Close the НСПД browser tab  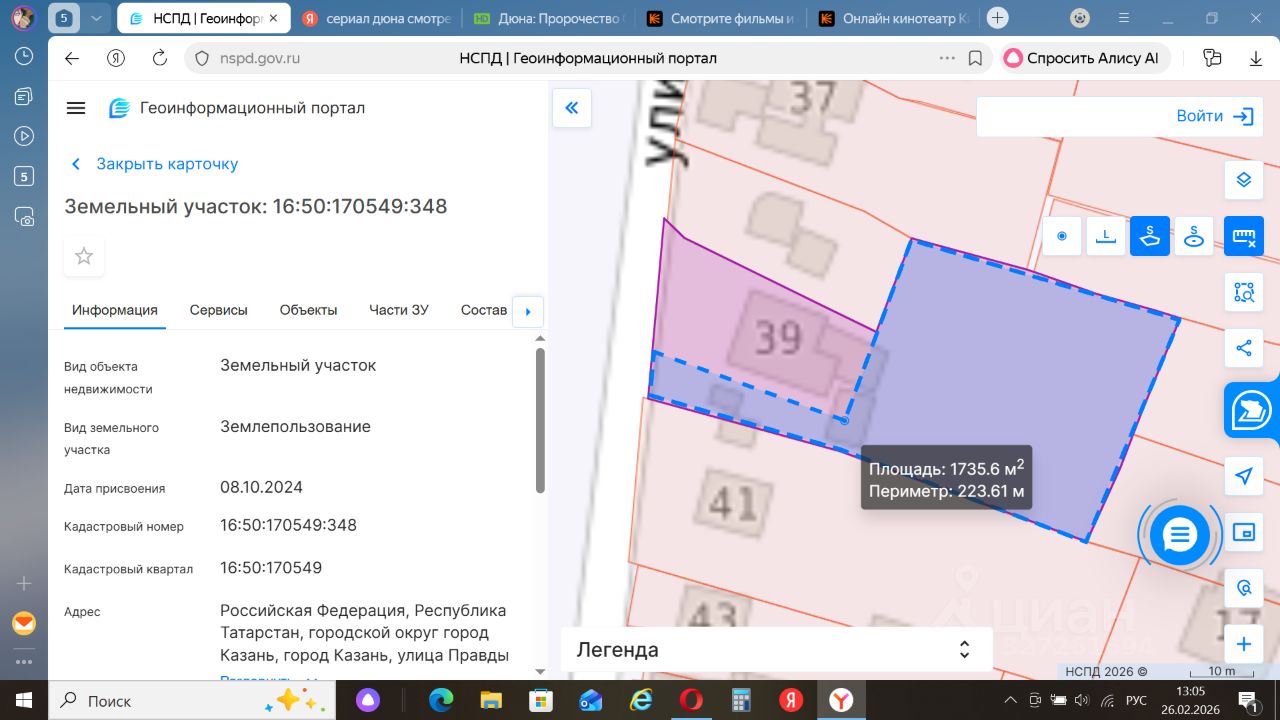coord(275,18)
